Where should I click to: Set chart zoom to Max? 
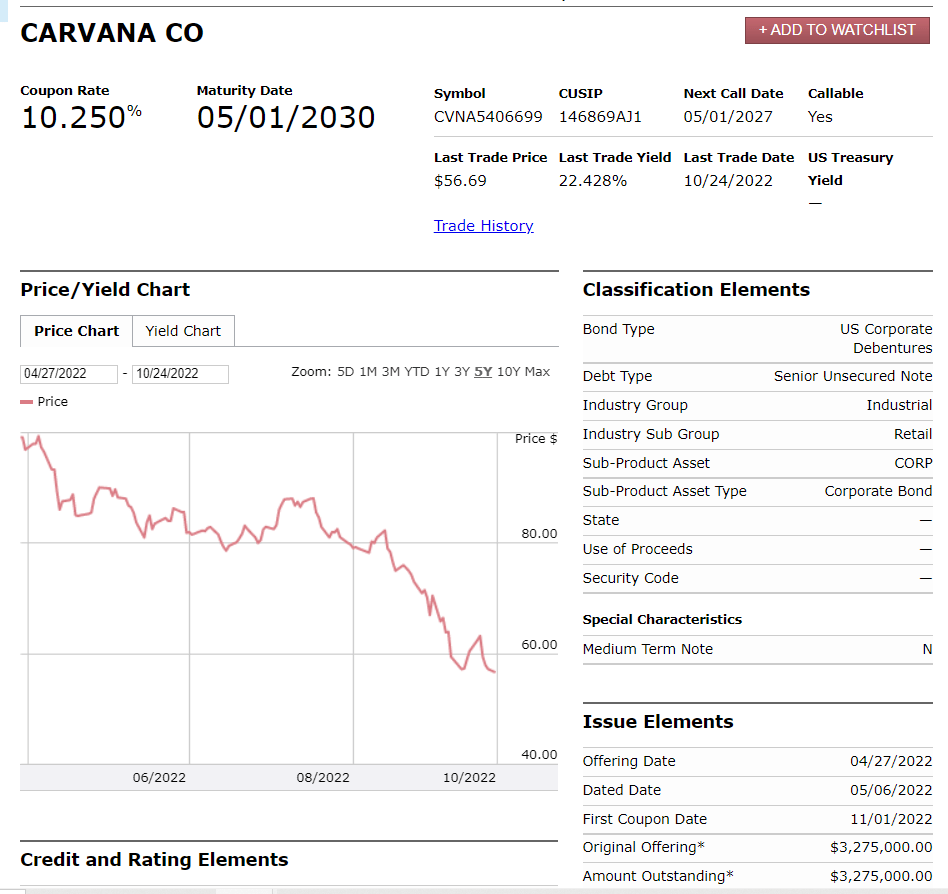(x=537, y=372)
